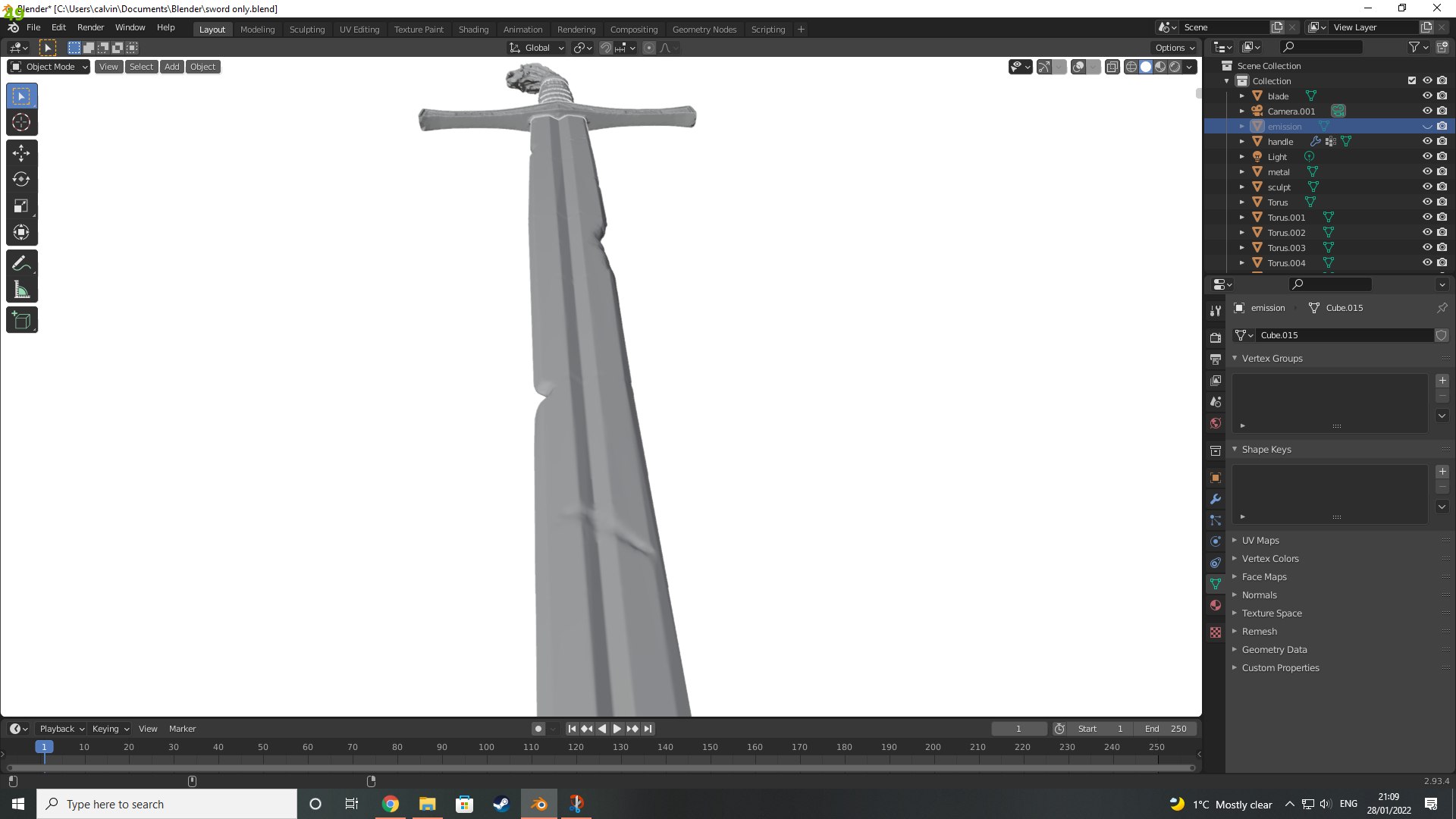Disable rendering of Light object
Viewport: 1456px width, 819px height.
pyautogui.click(x=1442, y=157)
